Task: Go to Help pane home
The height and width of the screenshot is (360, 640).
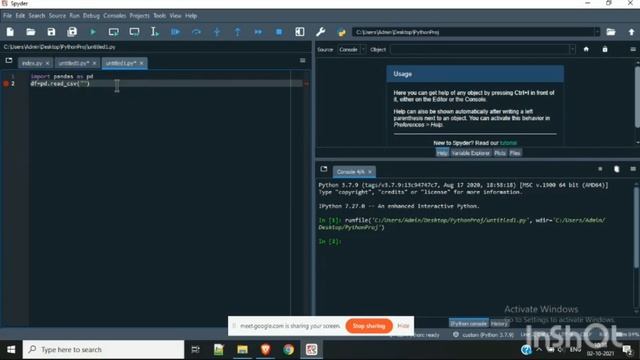Action: 586,49
